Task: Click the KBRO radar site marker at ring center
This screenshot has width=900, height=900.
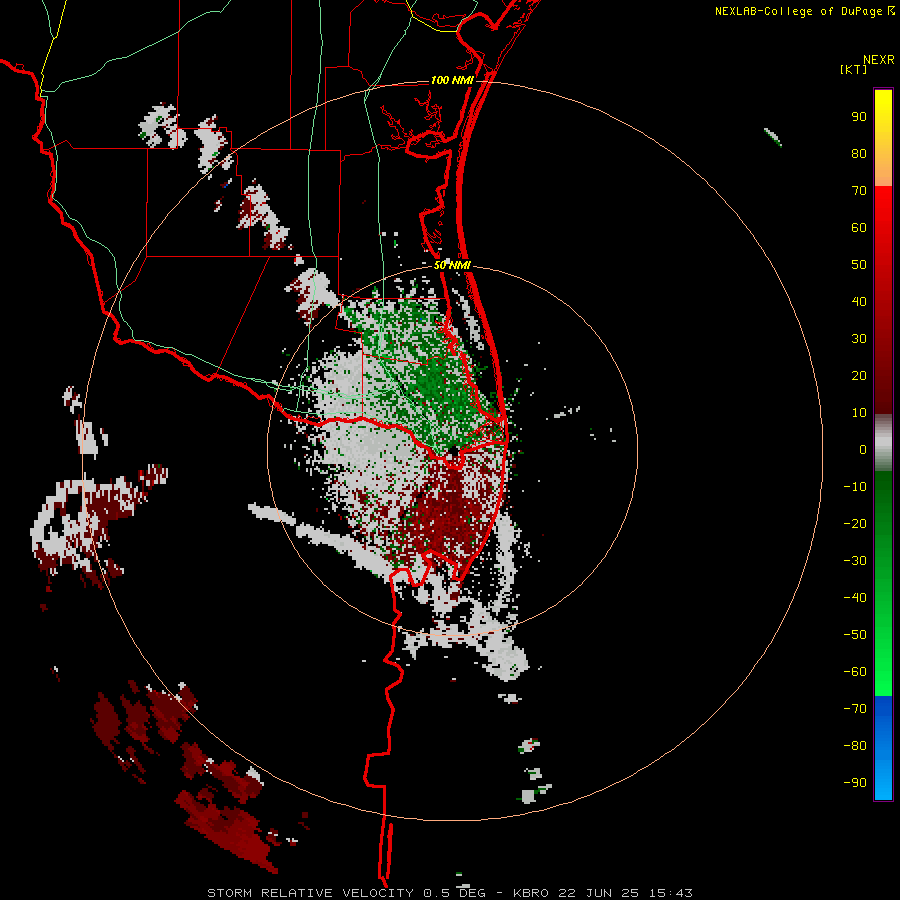Action: tap(452, 451)
